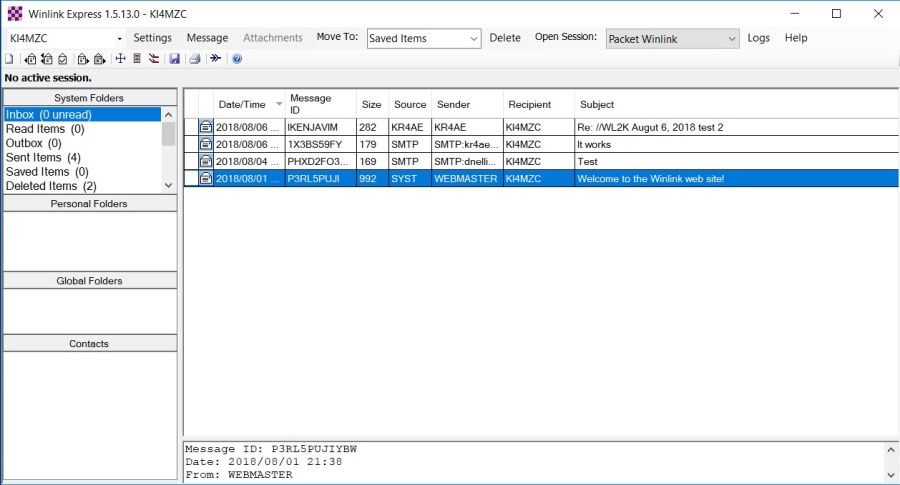Open the Message menu
The image size is (900, 485).
point(208,38)
